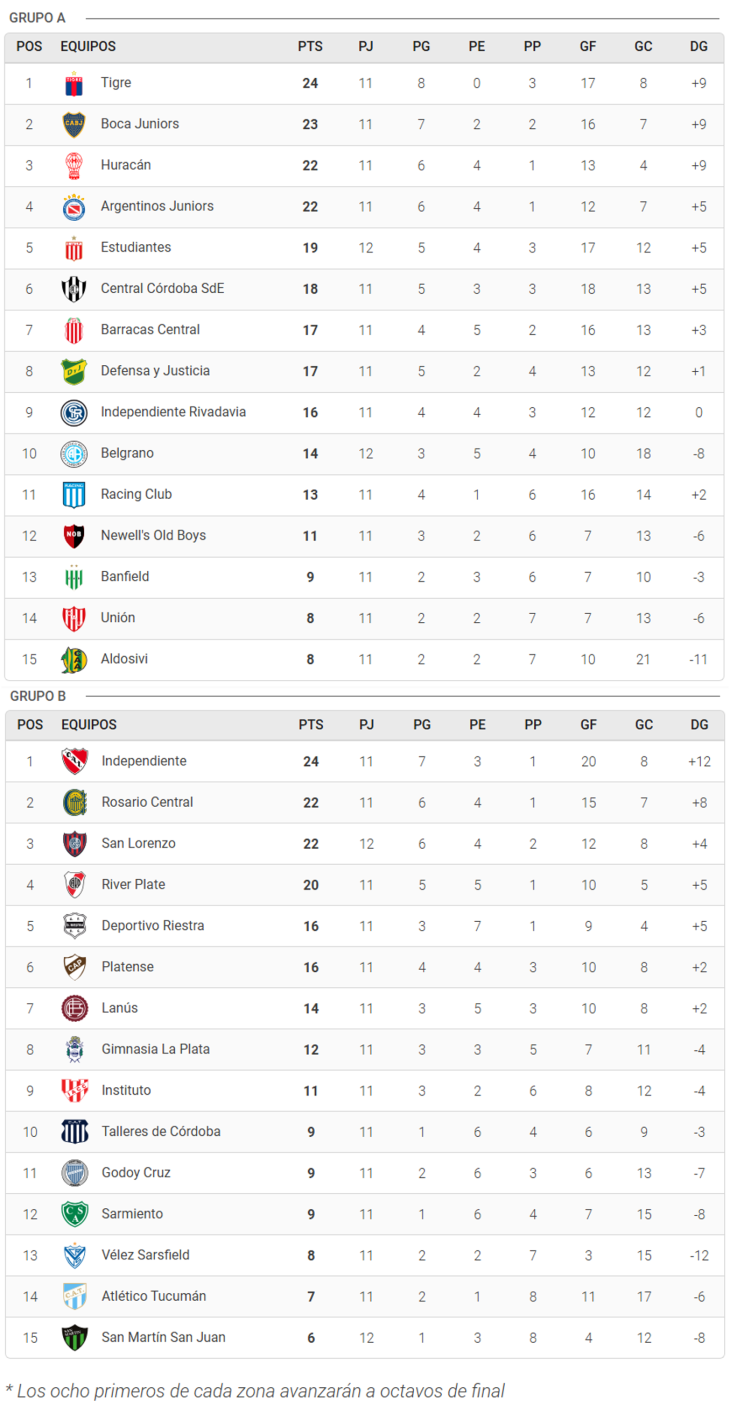The image size is (730, 1408).
Task: Click the Vélez Sarsfield badge
Action: [x=75, y=1255]
